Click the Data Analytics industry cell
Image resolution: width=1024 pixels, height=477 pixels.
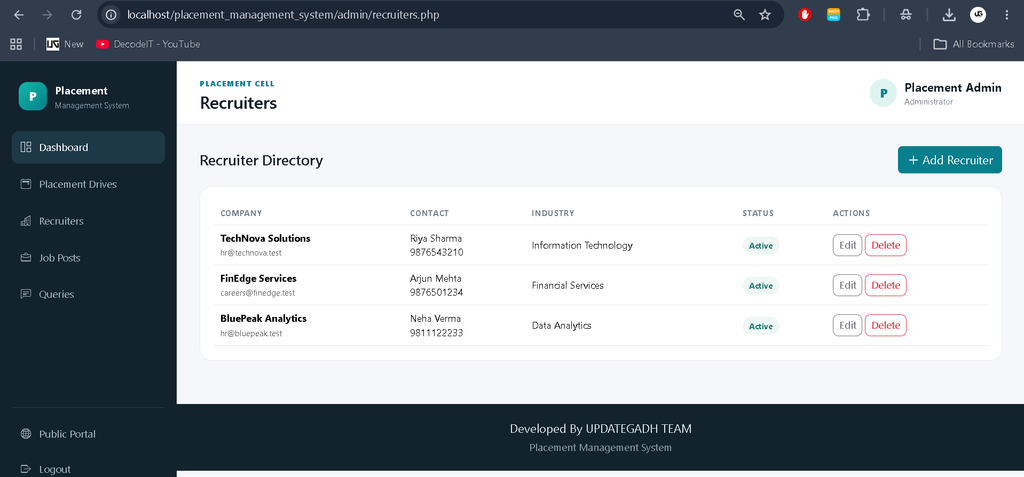point(562,325)
